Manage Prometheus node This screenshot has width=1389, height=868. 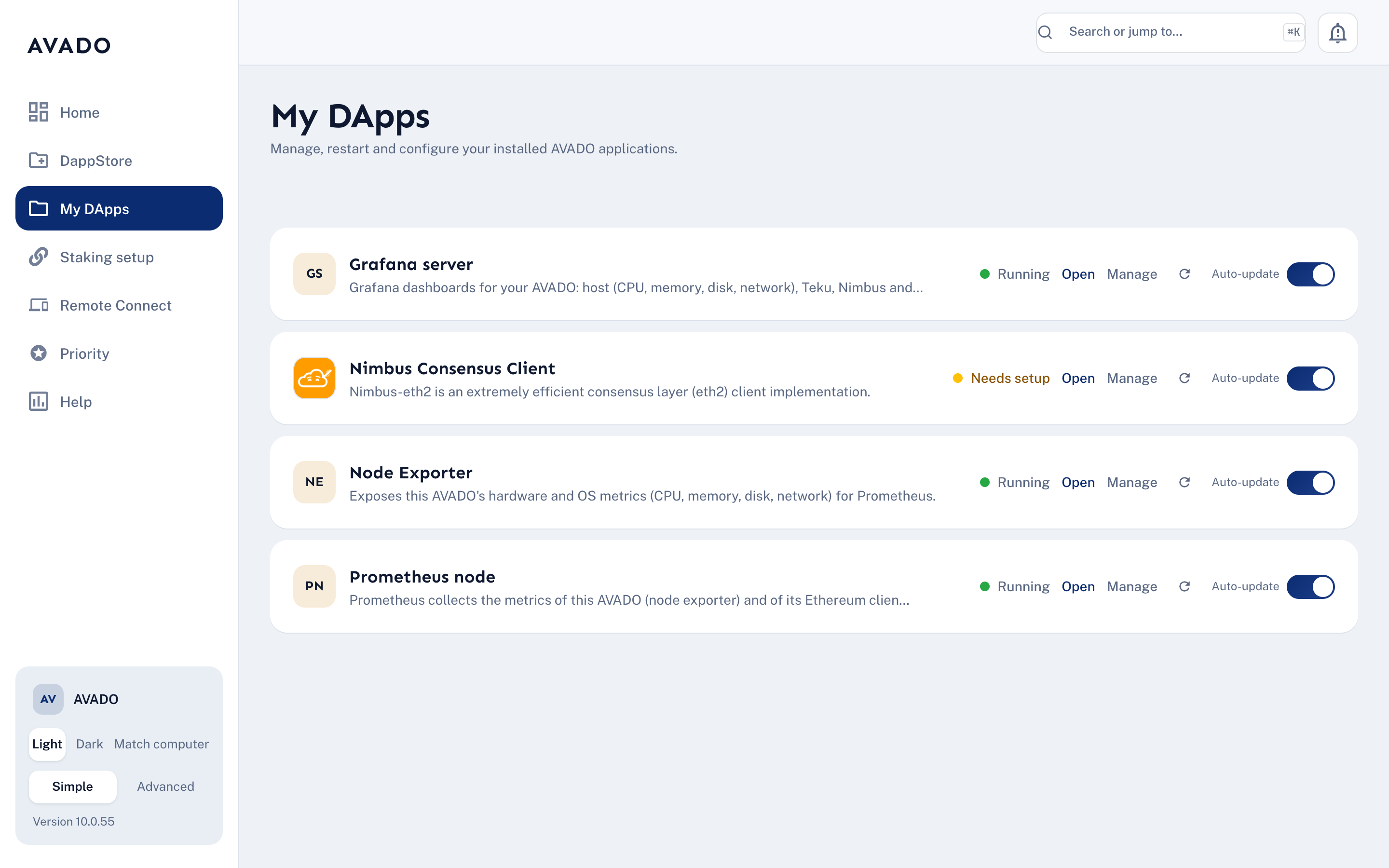point(1131,587)
